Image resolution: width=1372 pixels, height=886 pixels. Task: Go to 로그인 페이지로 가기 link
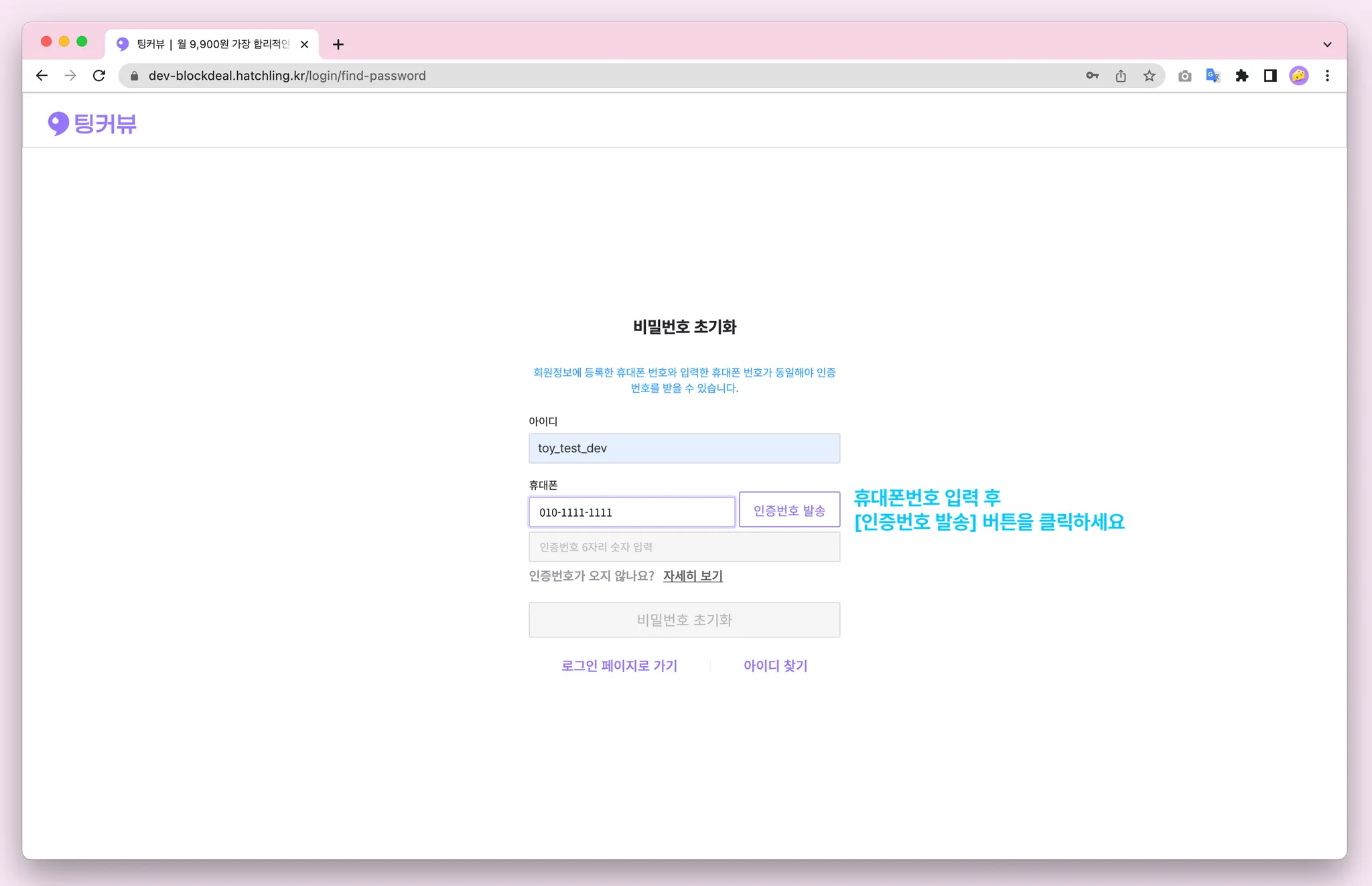(619, 666)
